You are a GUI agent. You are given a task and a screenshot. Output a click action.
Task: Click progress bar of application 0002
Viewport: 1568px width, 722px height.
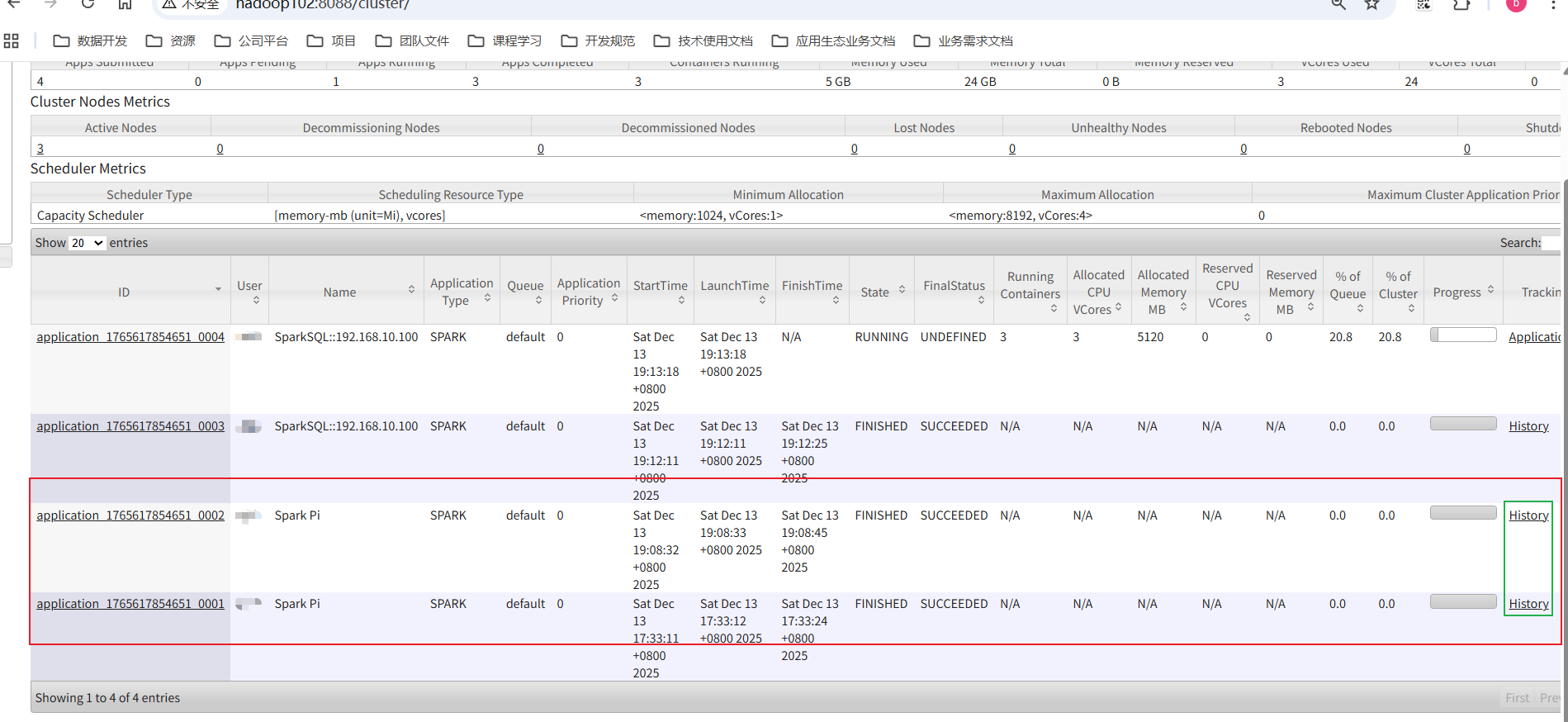pos(1463,513)
